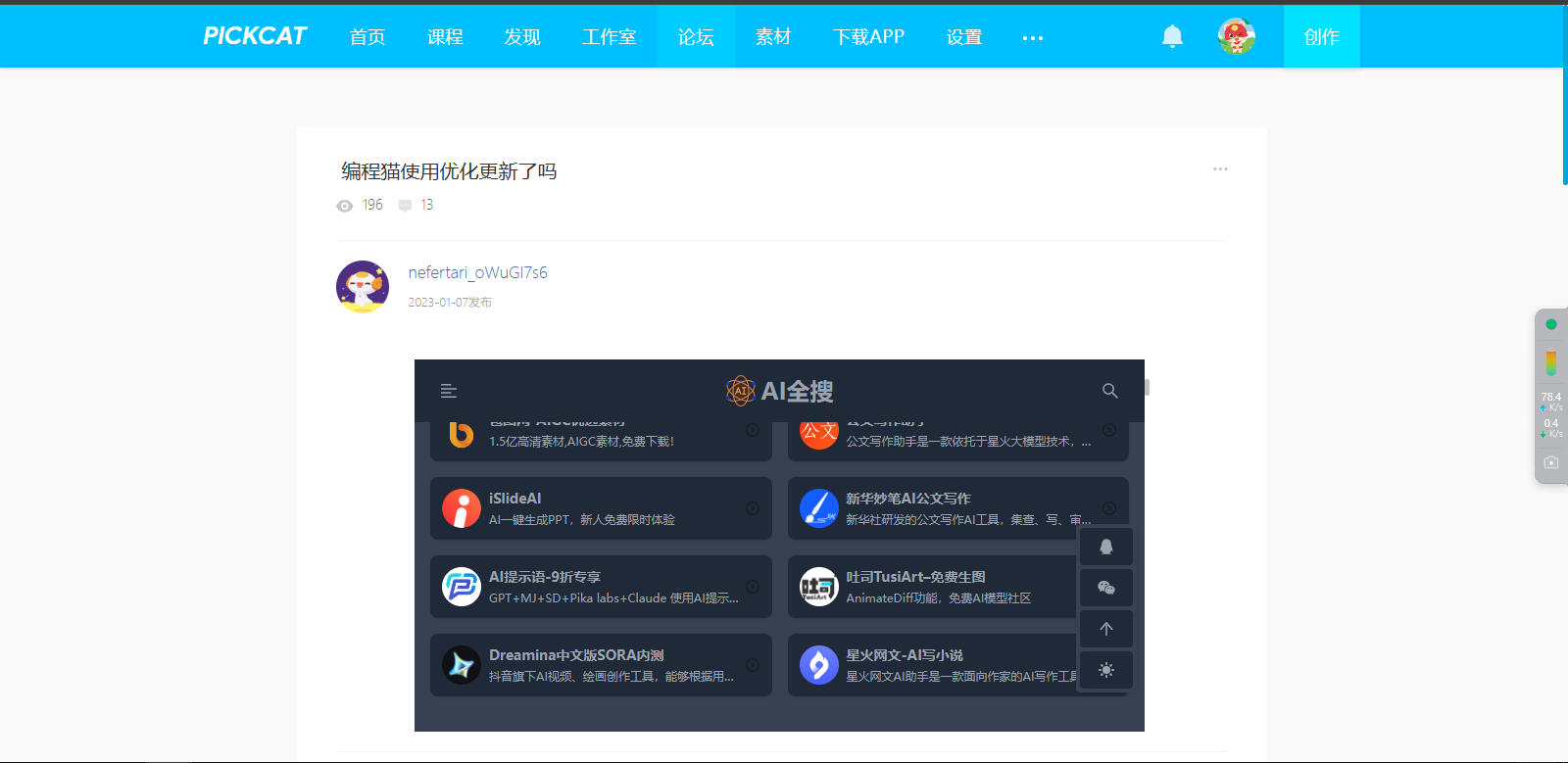Open the 星火网文-AI写小说 card title
The height and width of the screenshot is (763, 1568).
(x=905, y=655)
